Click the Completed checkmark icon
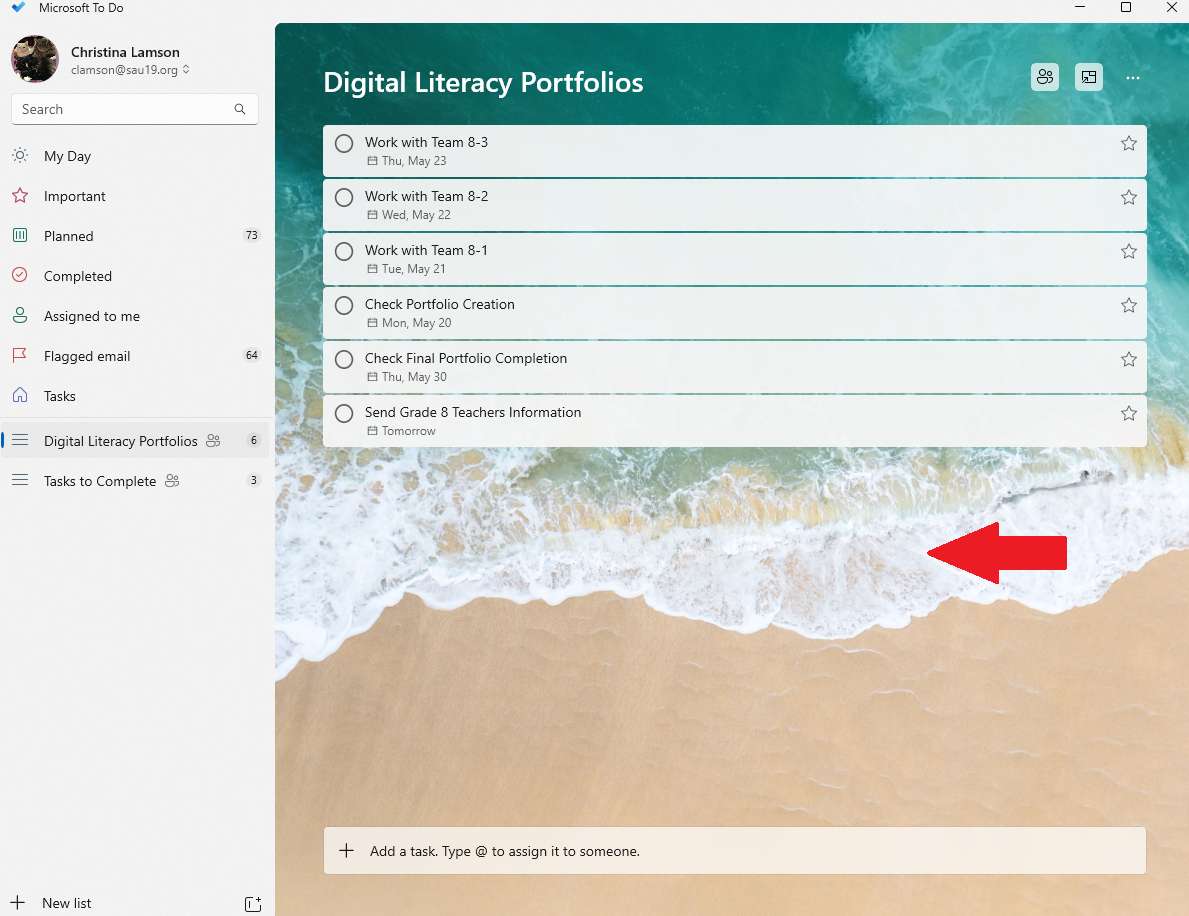 (x=20, y=275)
